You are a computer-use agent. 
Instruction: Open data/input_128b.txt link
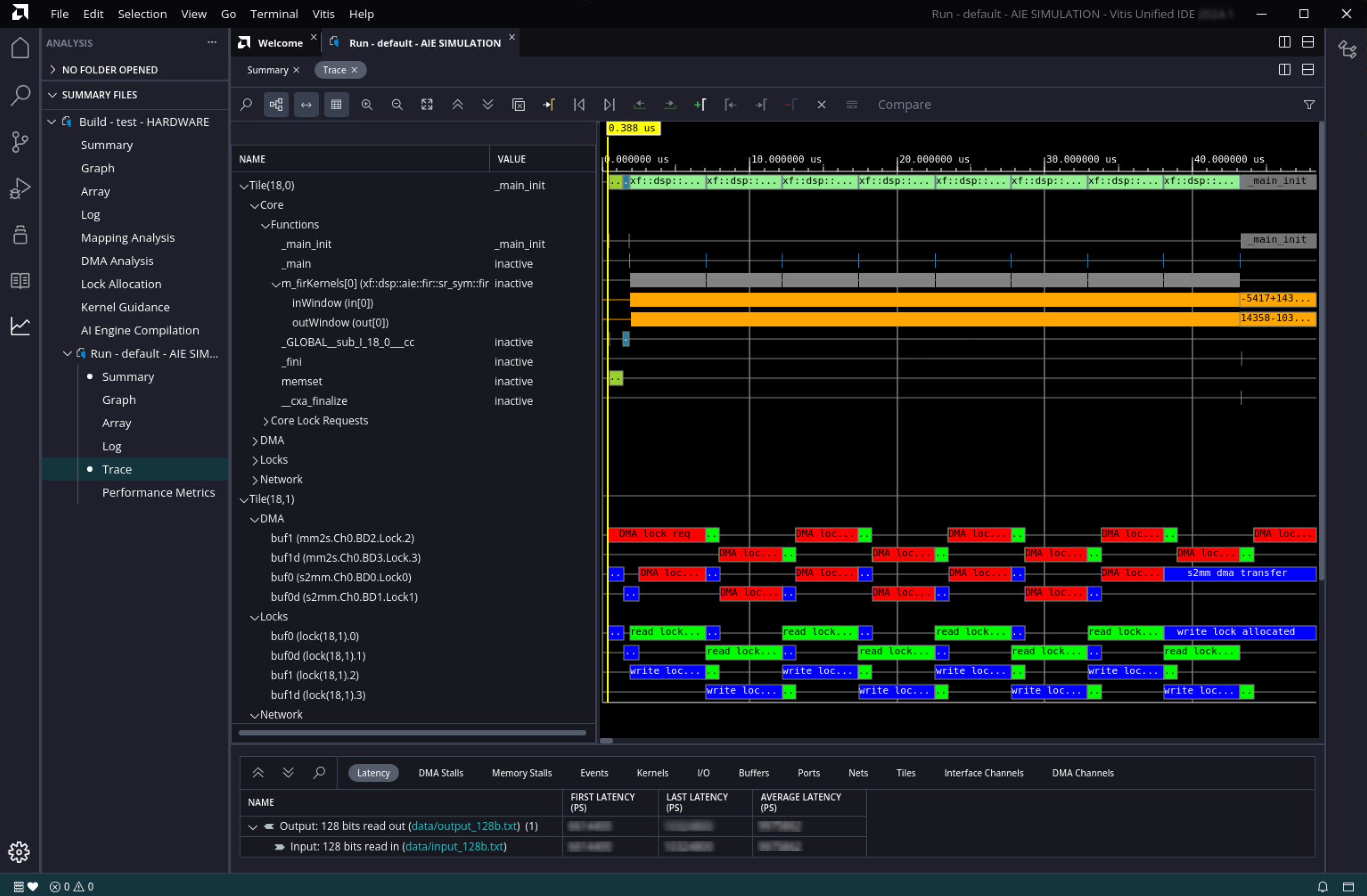tap(454, 847)
